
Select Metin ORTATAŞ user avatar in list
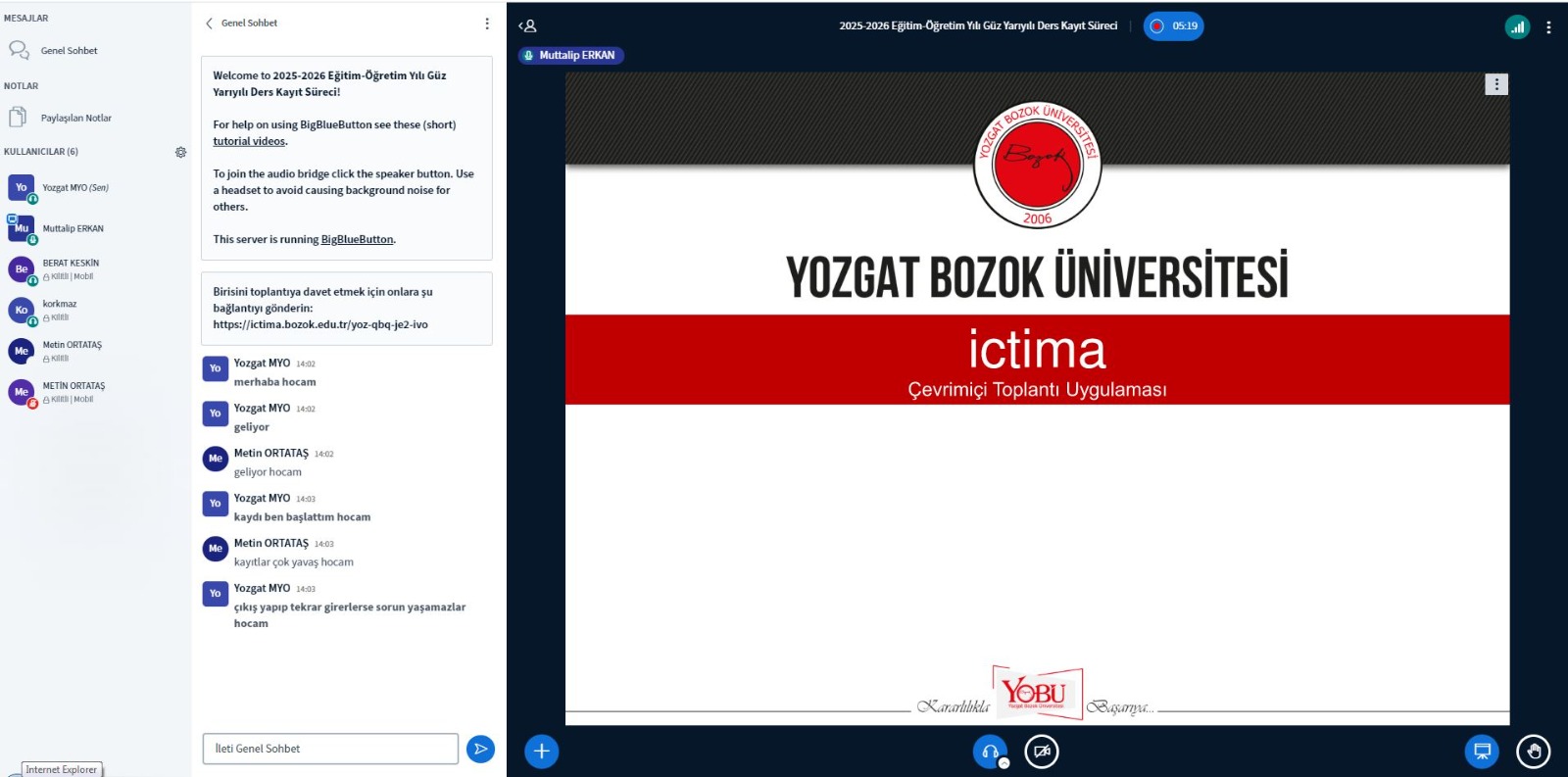21,351
